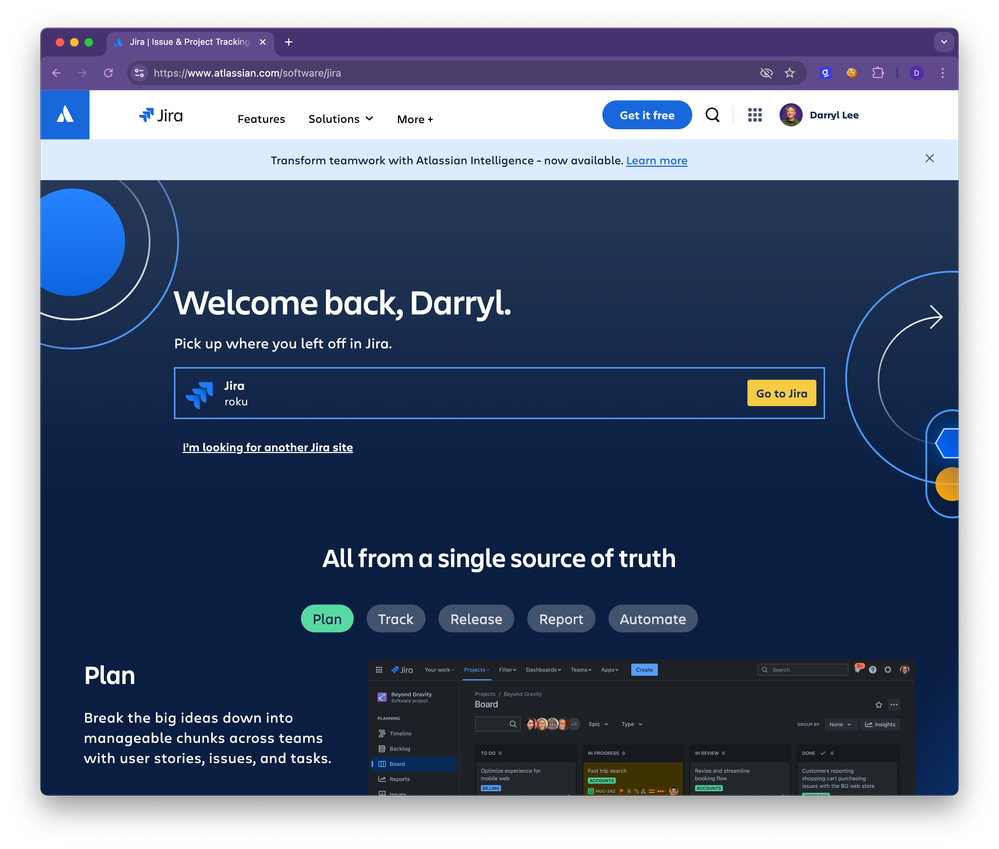Click the settings gear in board preview
This screenshot has width=999, height=849.
(x=888, y=670)
